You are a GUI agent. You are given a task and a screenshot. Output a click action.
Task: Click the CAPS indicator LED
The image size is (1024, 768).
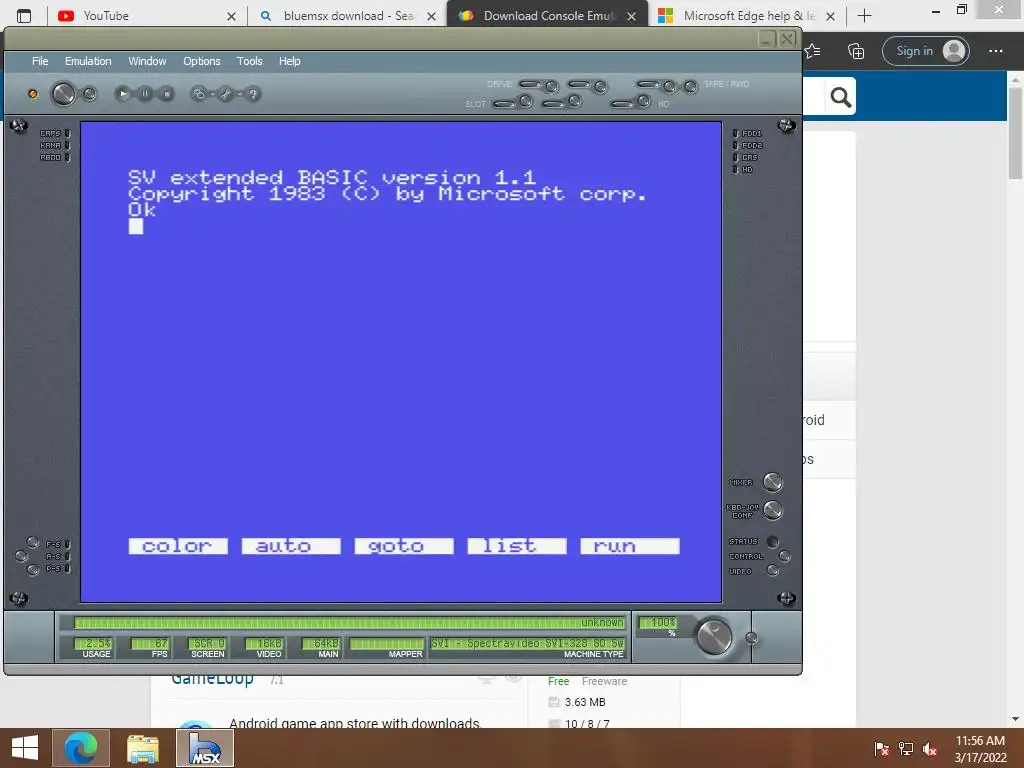tap(67, 133)
